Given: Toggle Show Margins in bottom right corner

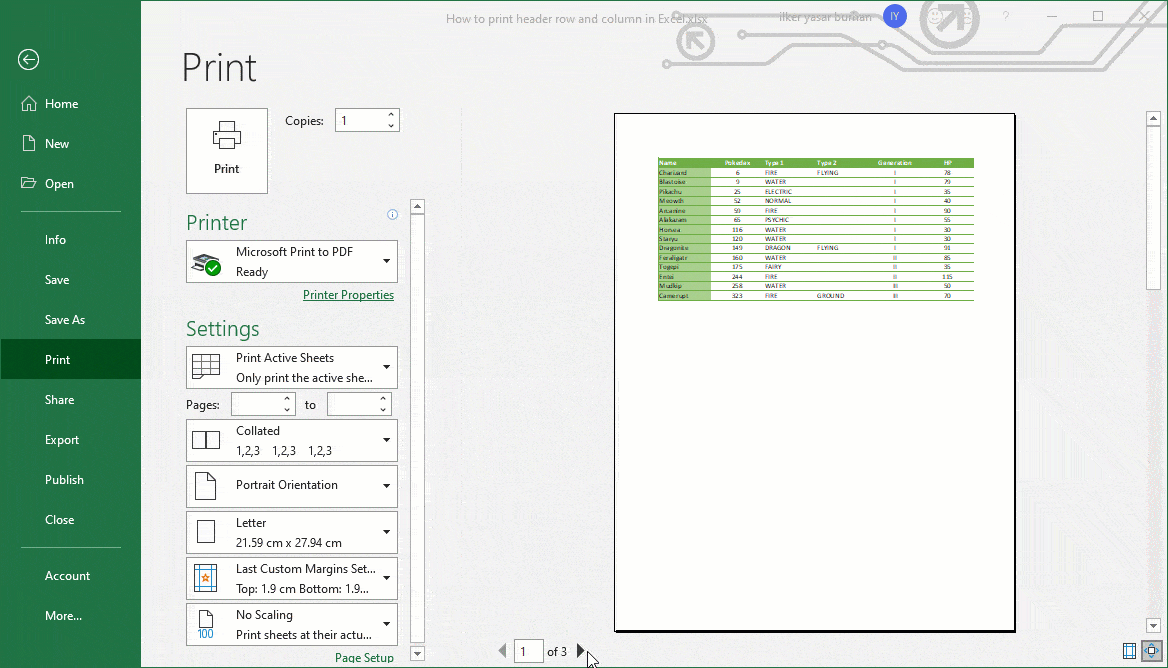Looking at the screenshot, I should point(1129,651).
